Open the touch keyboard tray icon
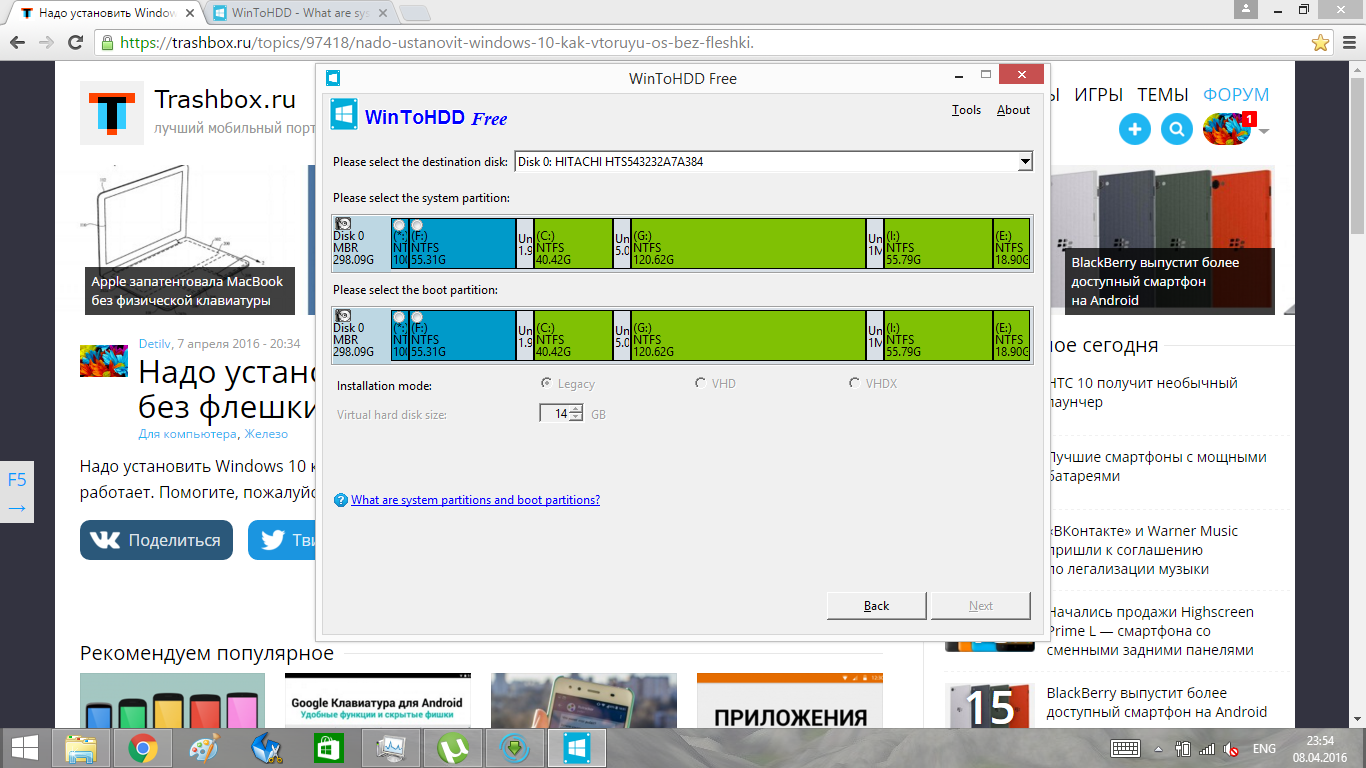This screenshot has height=768, width=1366. (x=1126, y=749)
